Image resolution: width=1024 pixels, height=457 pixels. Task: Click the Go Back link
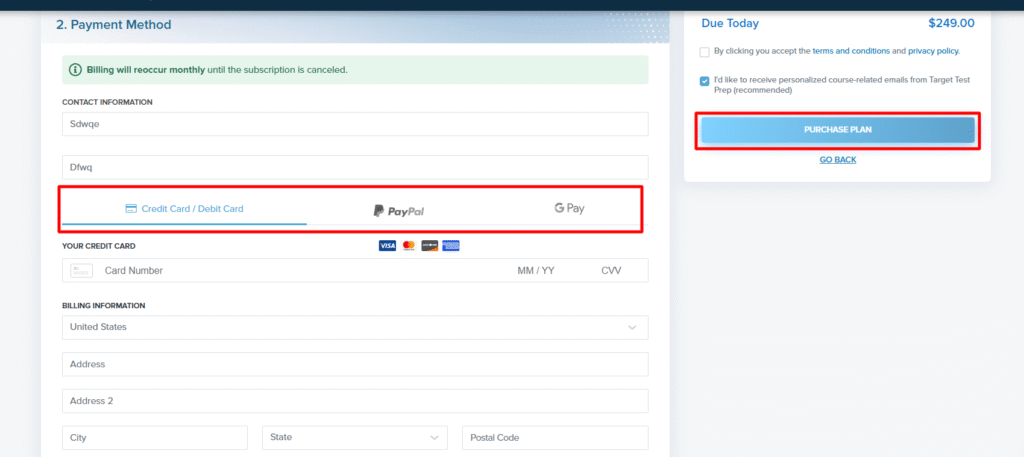click(x=838, y=159)
